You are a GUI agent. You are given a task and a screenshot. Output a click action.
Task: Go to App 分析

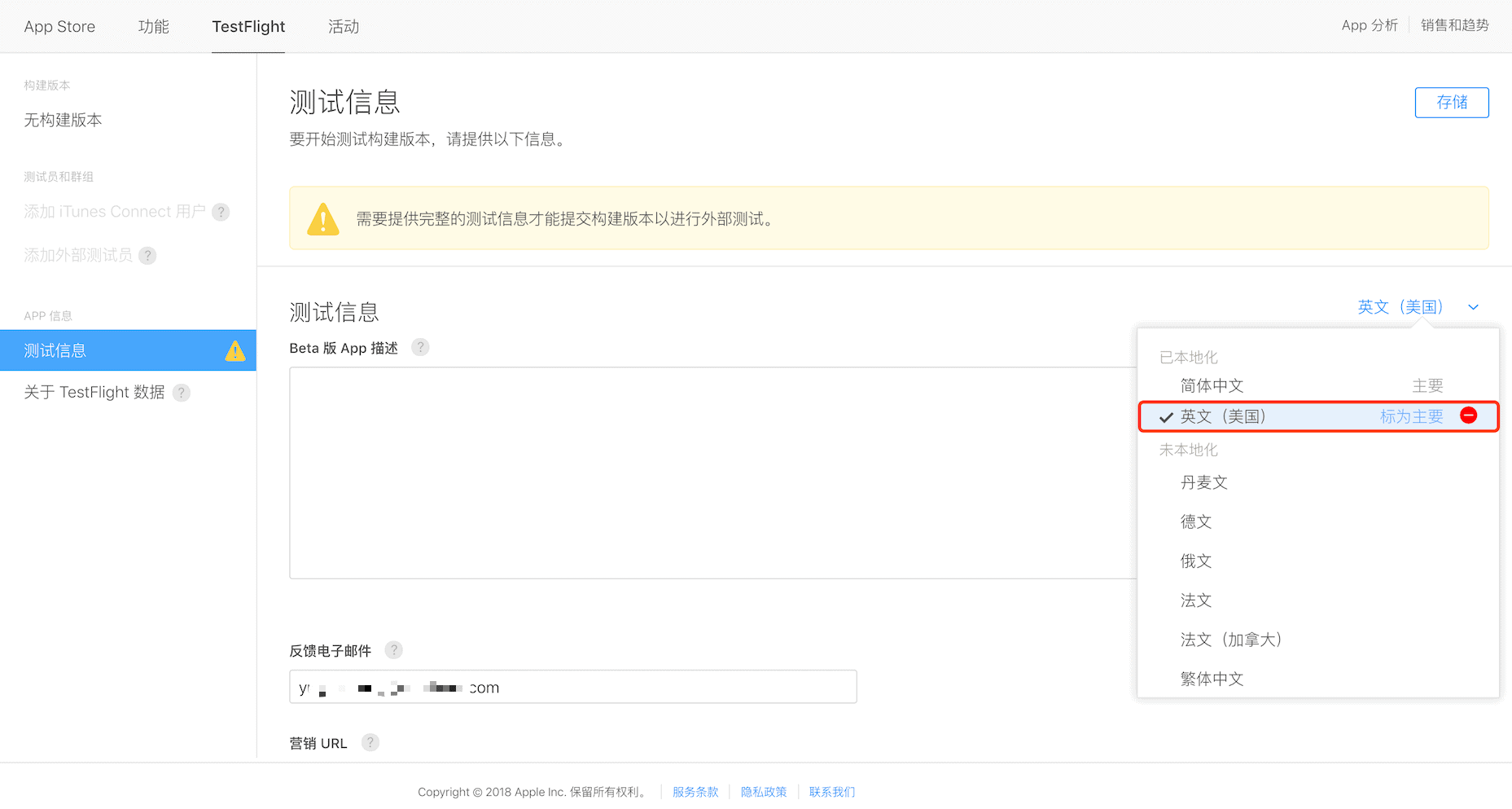pos(1370,25)
